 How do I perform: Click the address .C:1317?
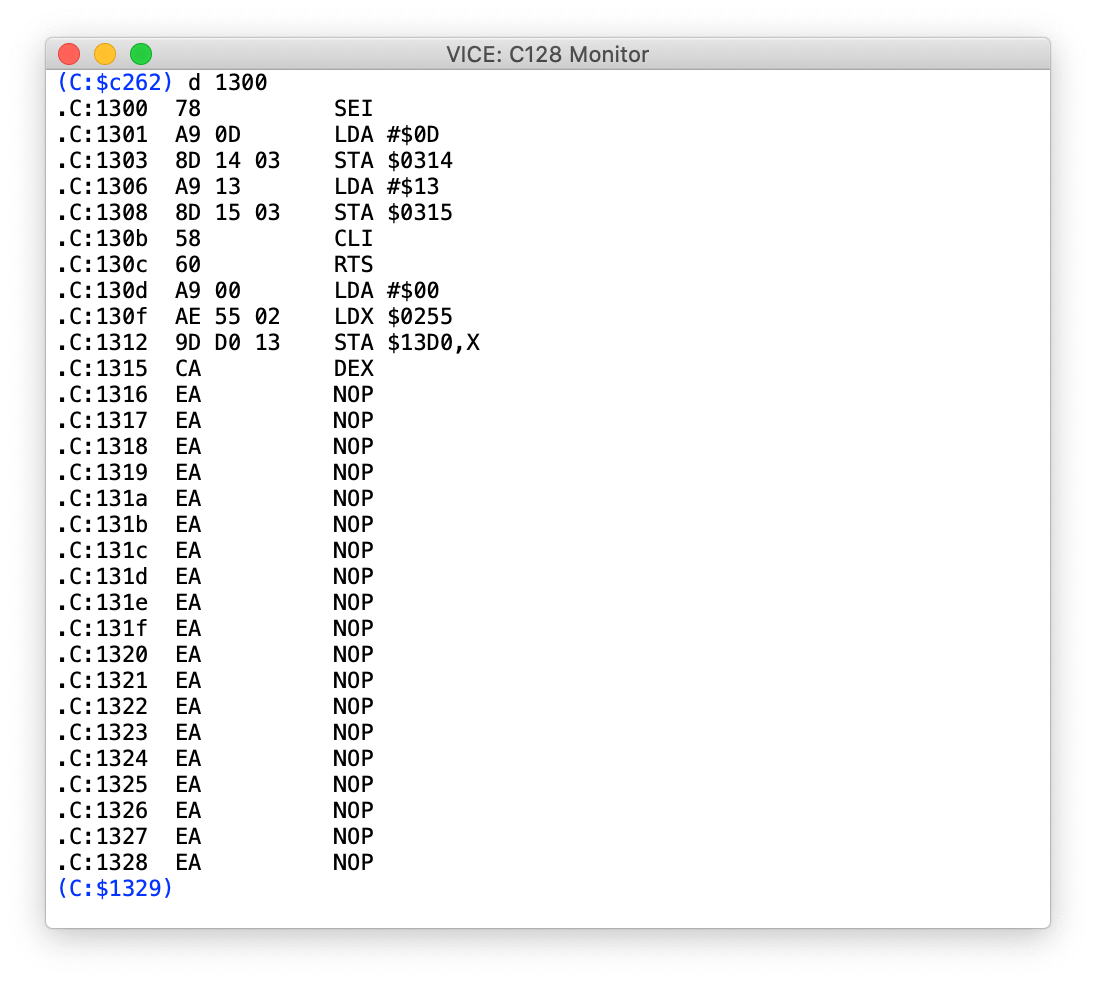103,420
